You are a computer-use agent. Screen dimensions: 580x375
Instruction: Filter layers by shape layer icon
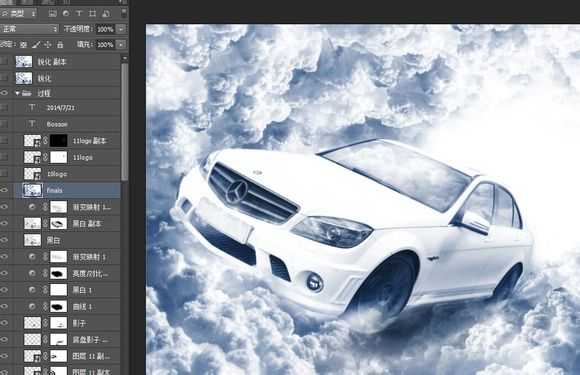tap(92, 14)
